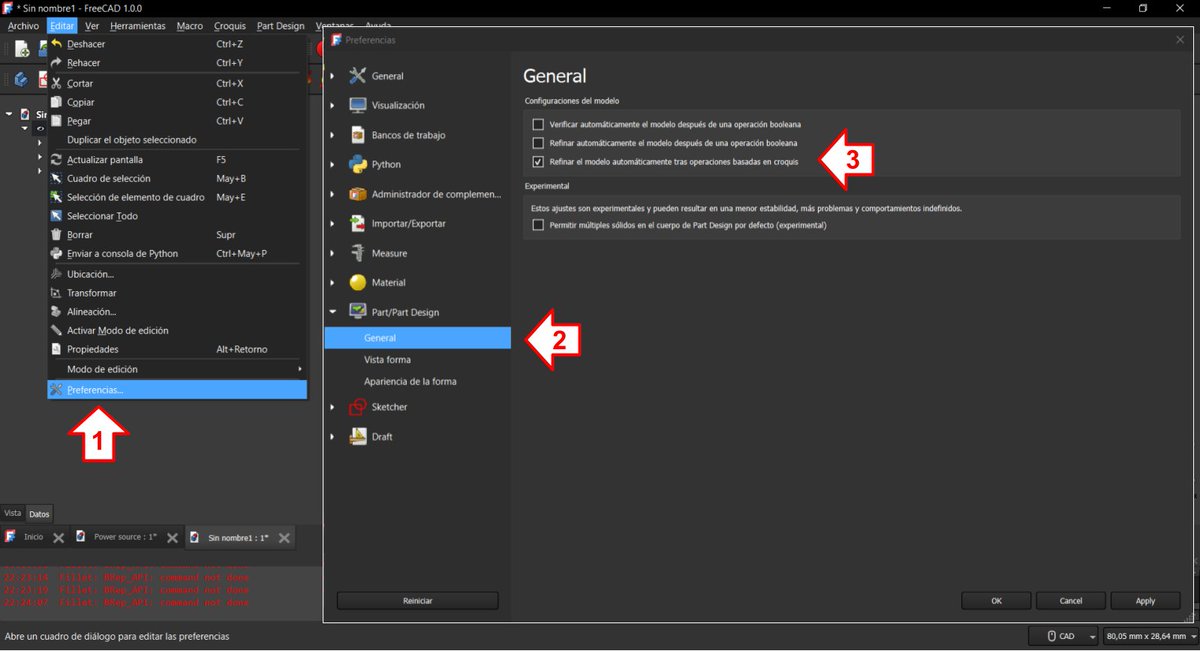
Task: Click the Propiedades document icon
Action: (57, 350)
